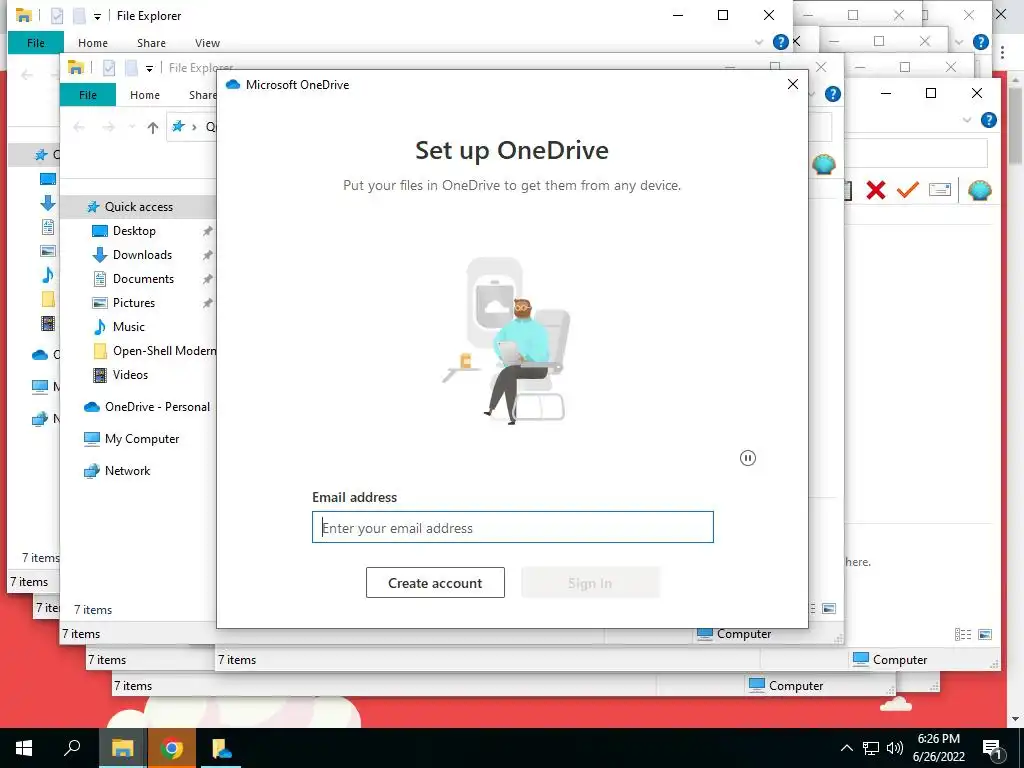
Task: Click the orange checkmark toolbar icon
Action: pyautogui.click(x=908, y=190)
